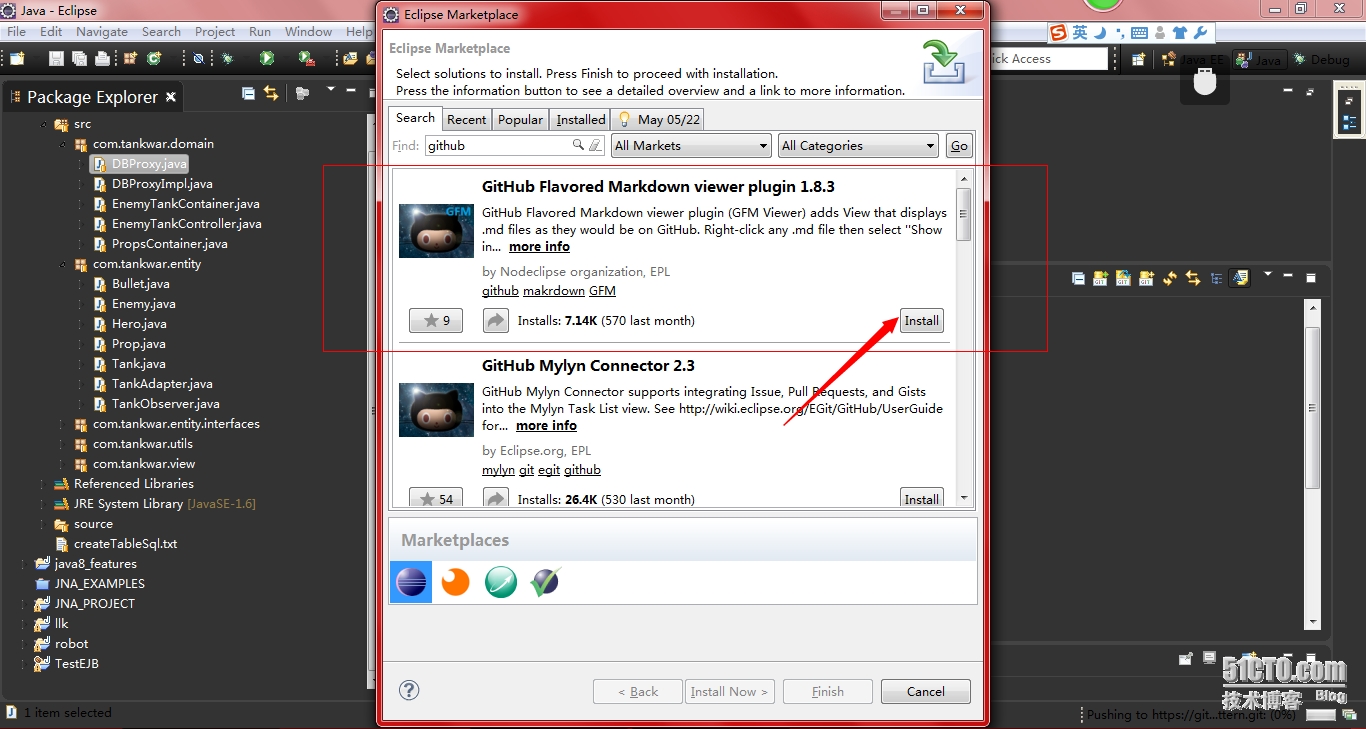Image resolution: width=1366 pixels, height=729 pixels.
Task: Toggle Sogou punctuation mode
Action: (x=1119, y=33)
